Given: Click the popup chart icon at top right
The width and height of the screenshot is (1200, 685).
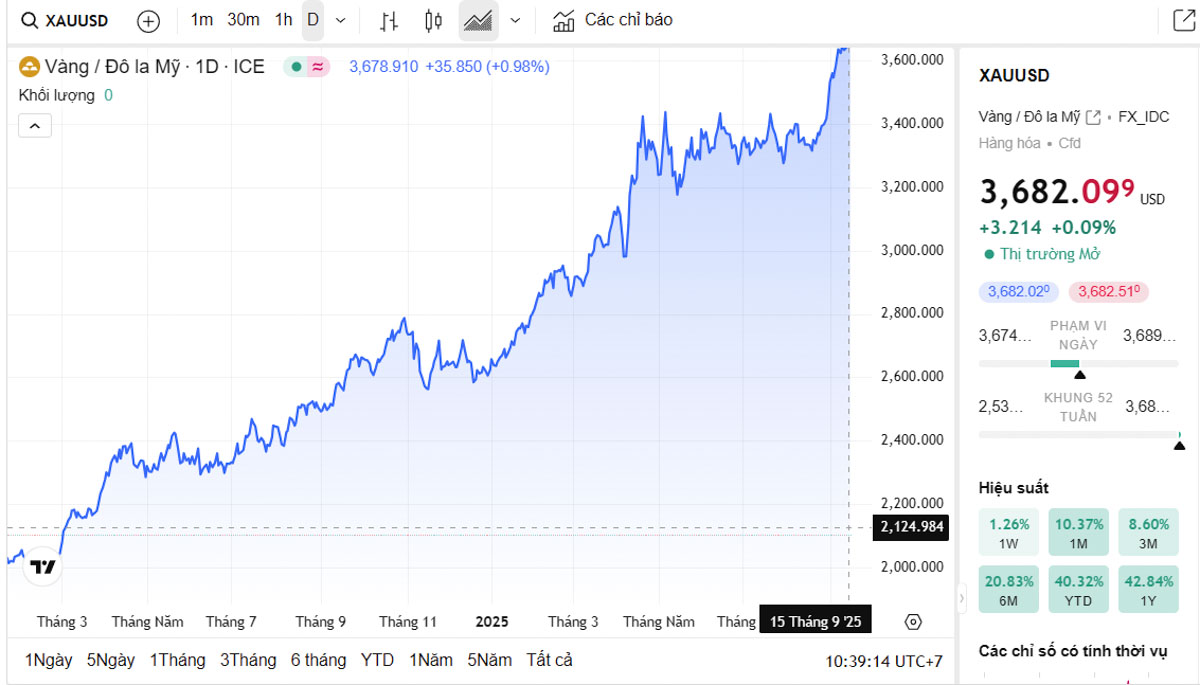Looking at the screenshot, I should click(x=1183, y=20).
